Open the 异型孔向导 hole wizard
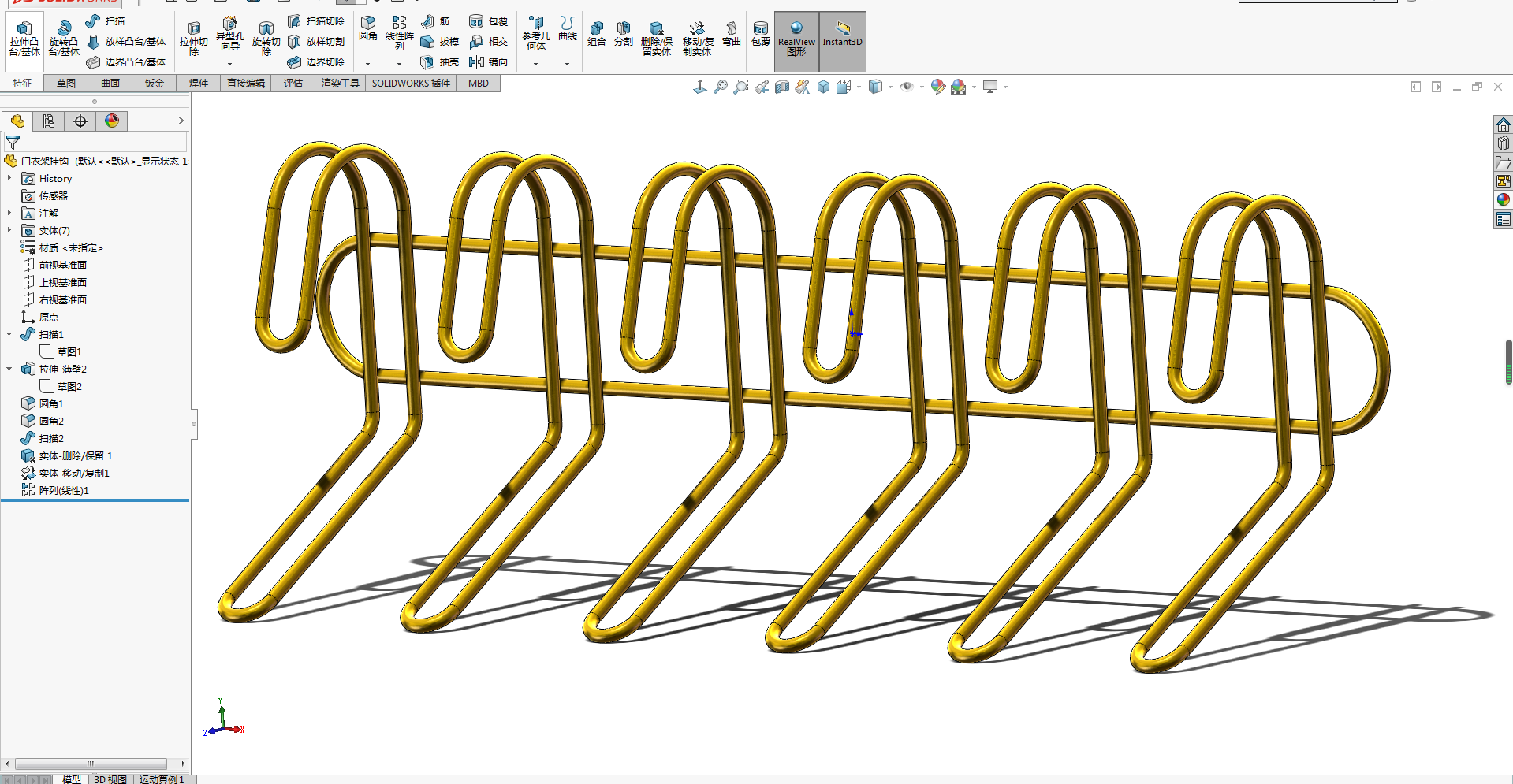The image size is (1513, 784). pos(229,35)
